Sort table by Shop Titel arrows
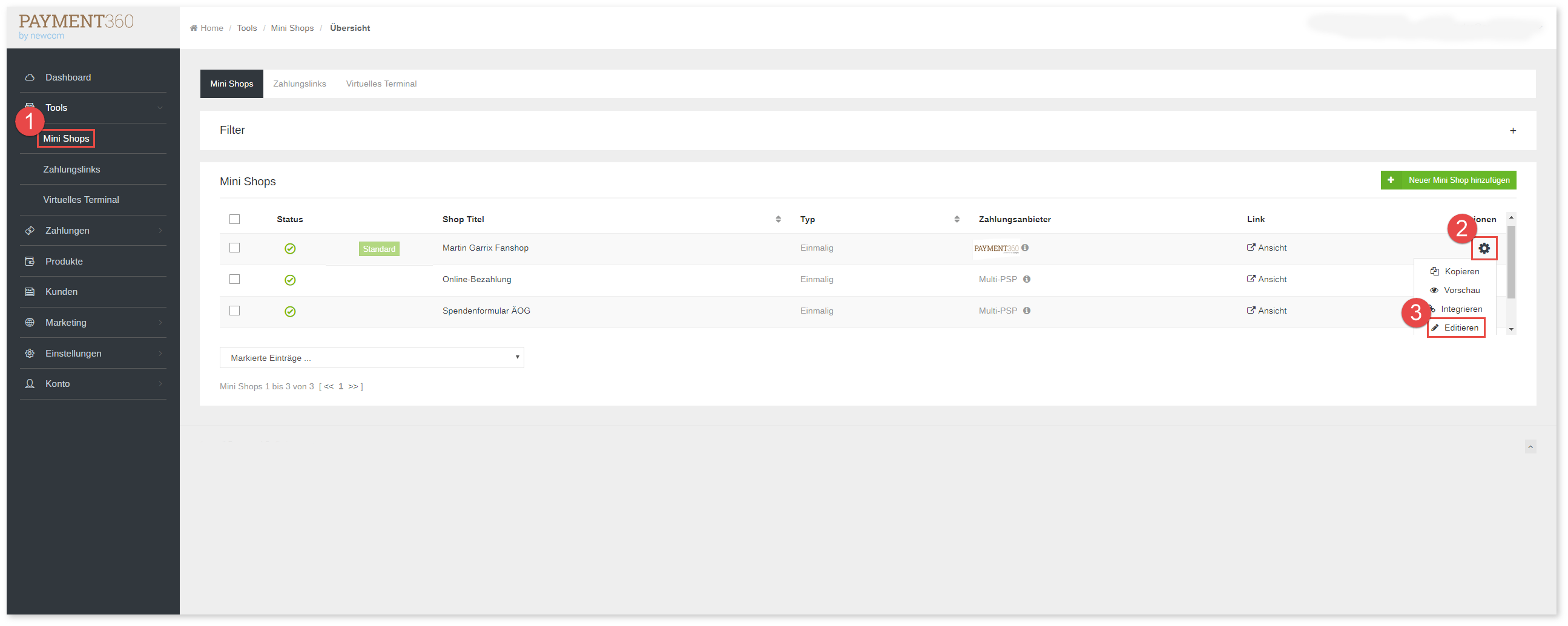 pyautogui.click(x=778, y=219)
